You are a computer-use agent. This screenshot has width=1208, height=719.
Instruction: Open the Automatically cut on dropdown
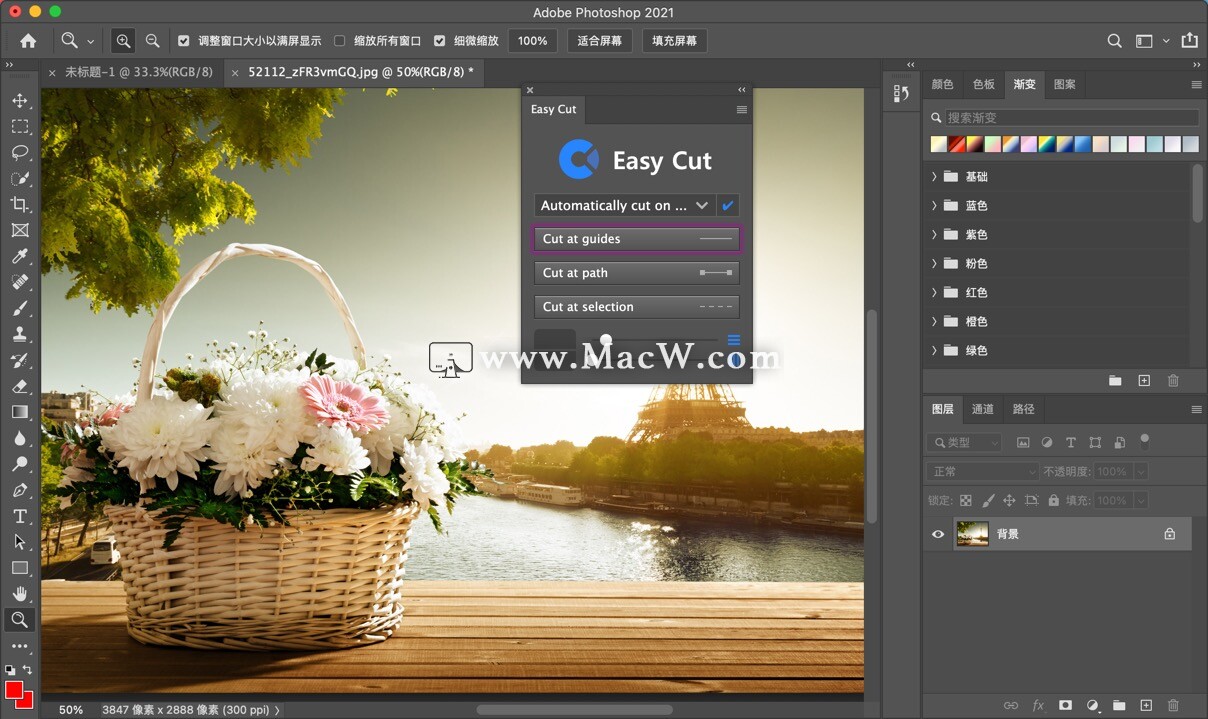point(625,206)
